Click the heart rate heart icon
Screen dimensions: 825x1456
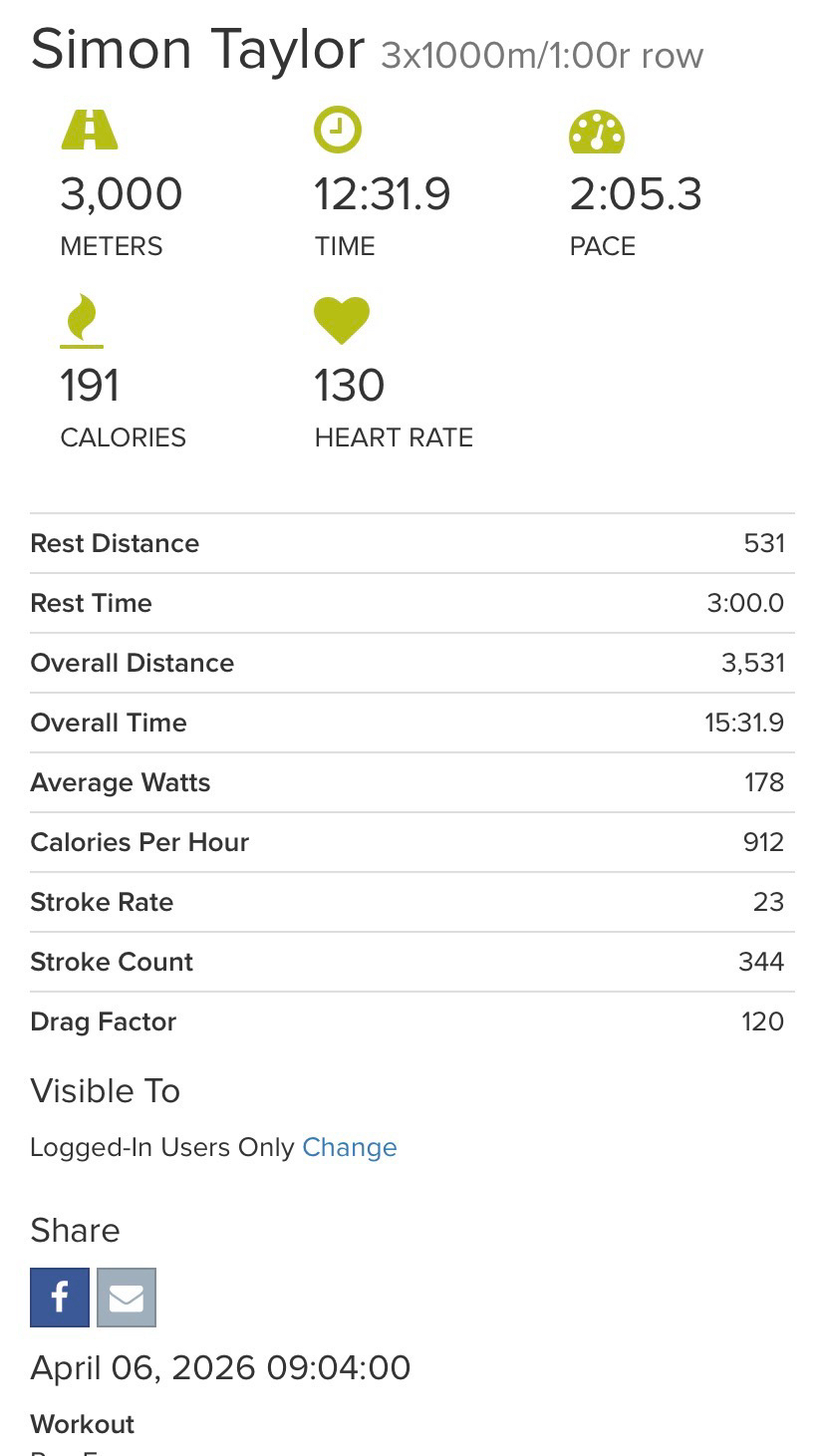click(x=342, y=321)
